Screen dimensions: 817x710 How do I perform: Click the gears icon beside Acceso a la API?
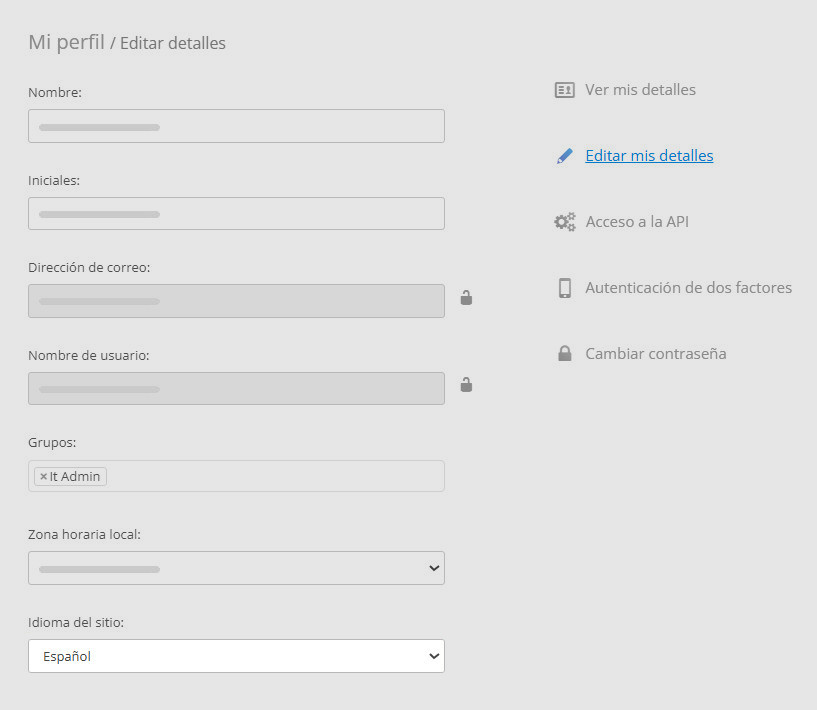point(565,222)
